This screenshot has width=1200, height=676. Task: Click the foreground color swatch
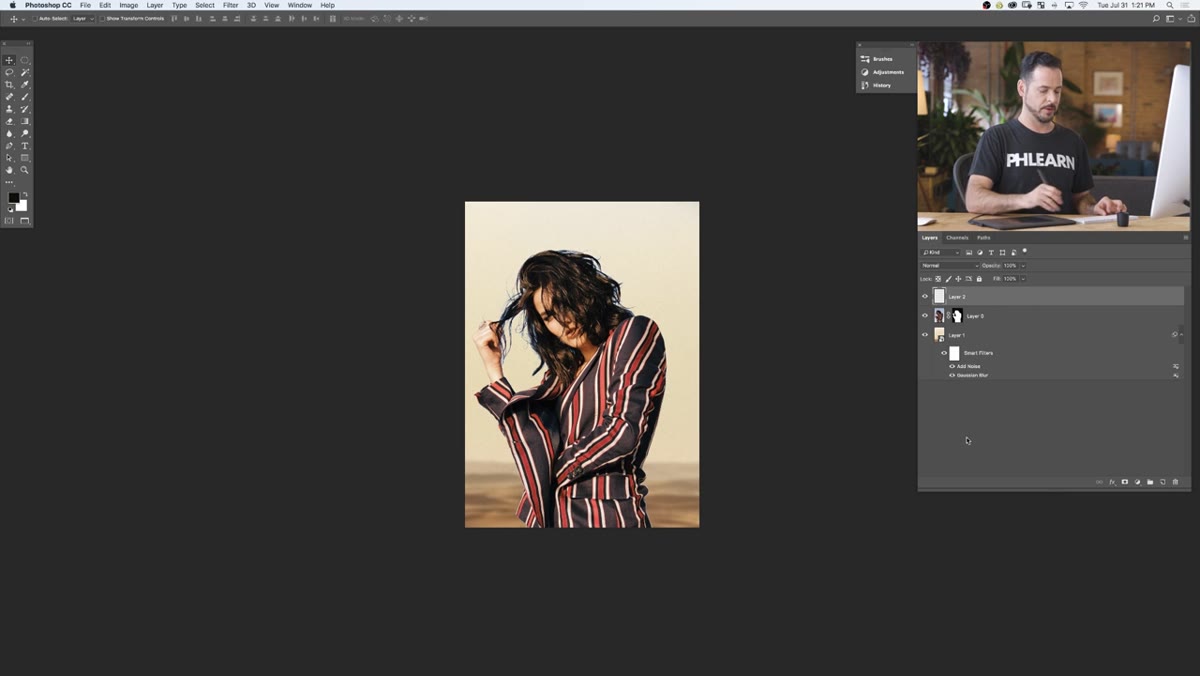point(13,197)
